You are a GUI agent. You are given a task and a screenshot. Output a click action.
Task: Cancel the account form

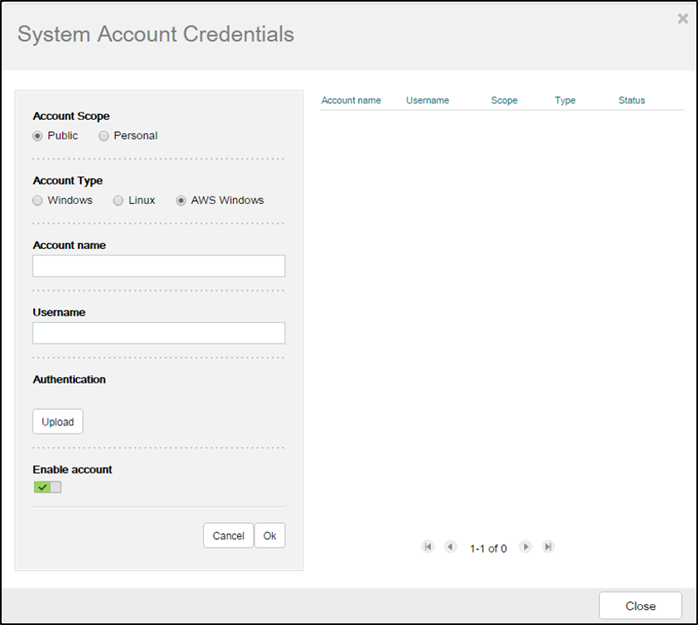click(x=228, y=536)
